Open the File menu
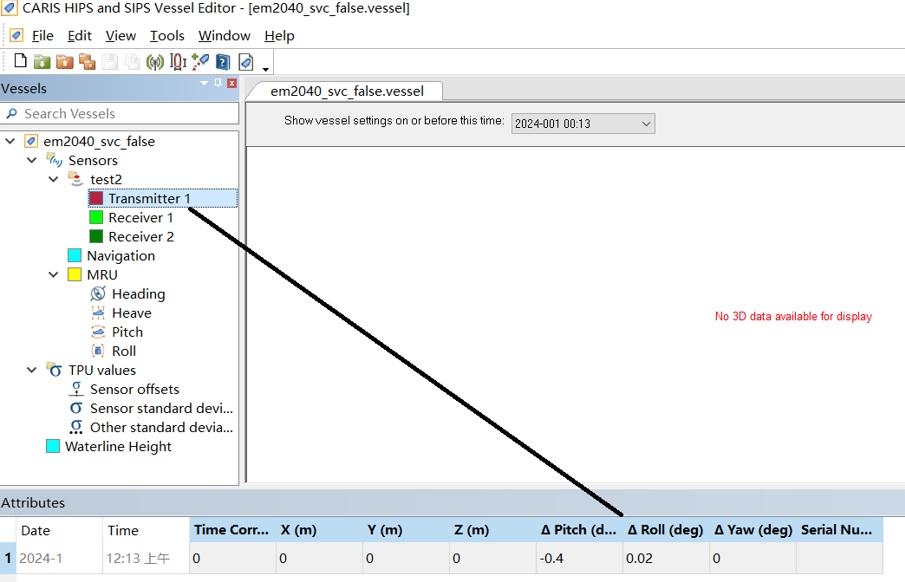Image resolution: width=905 pixels, height=582 pixels. [x=42, y=36]
